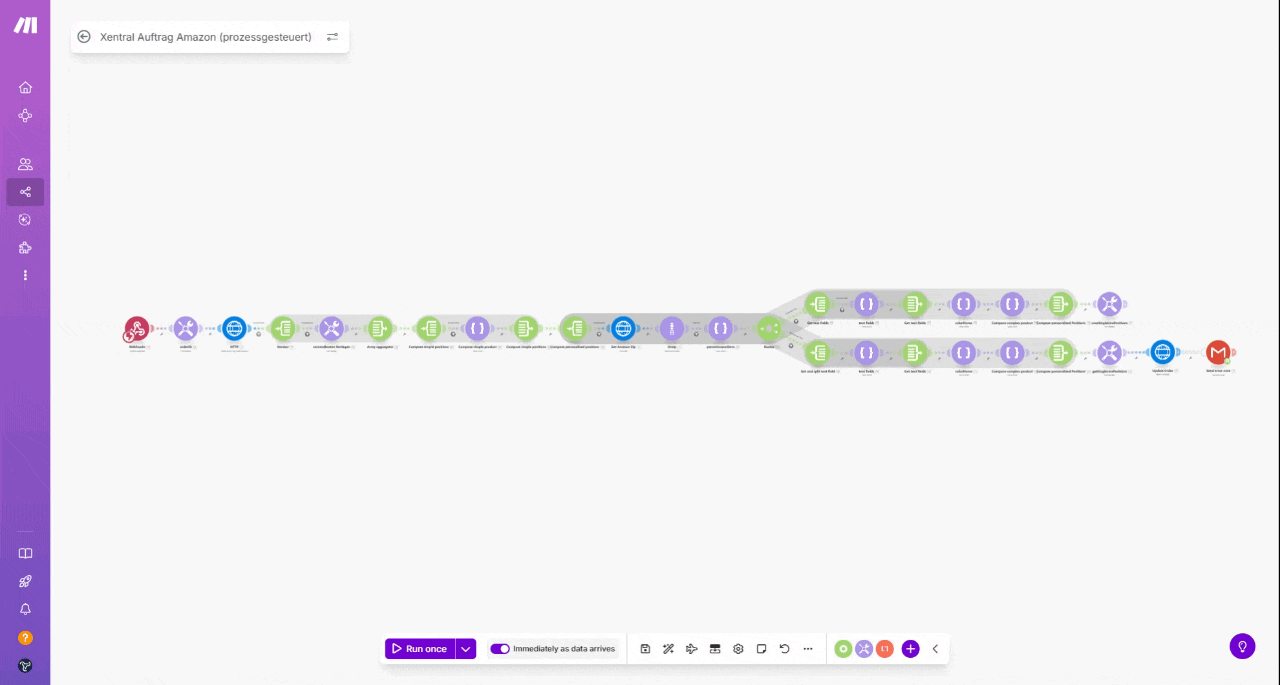Click the Home icon in the left sidebar
1280x685 pixels.
point(25,87)
